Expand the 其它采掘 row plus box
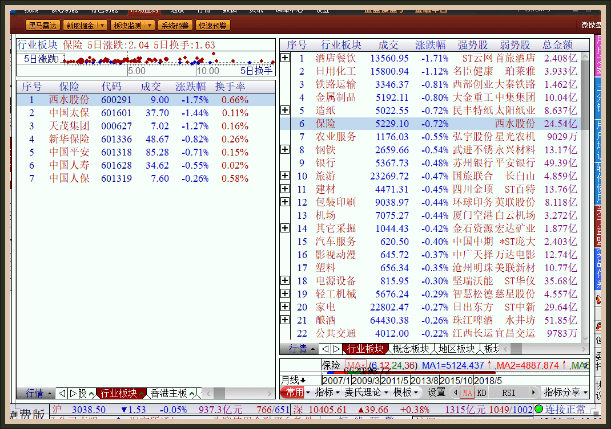611x429 pixels. tap(285, 228)
